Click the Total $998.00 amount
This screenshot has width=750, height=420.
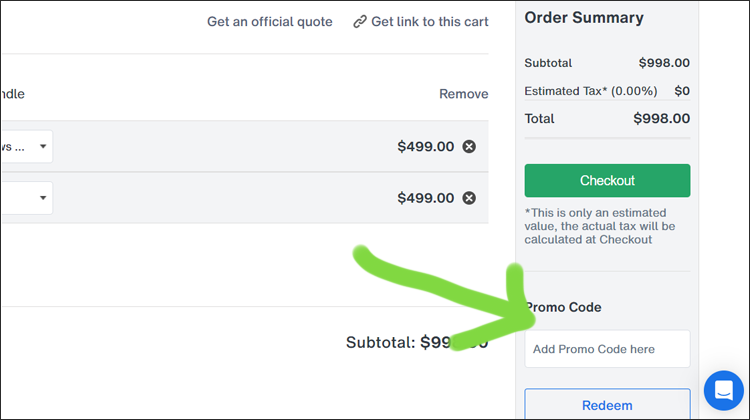(661, 118)
